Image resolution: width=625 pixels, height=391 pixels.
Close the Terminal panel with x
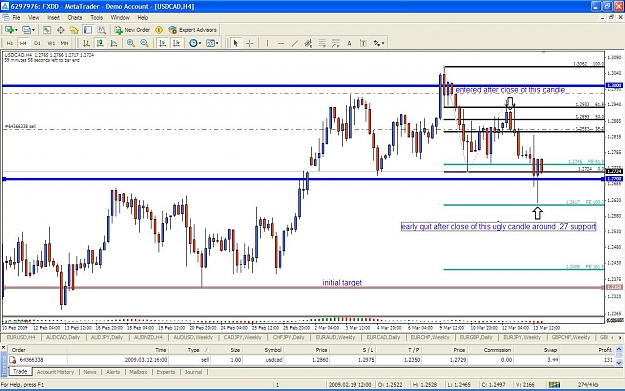pyautogui.click(x=4, y=348)
